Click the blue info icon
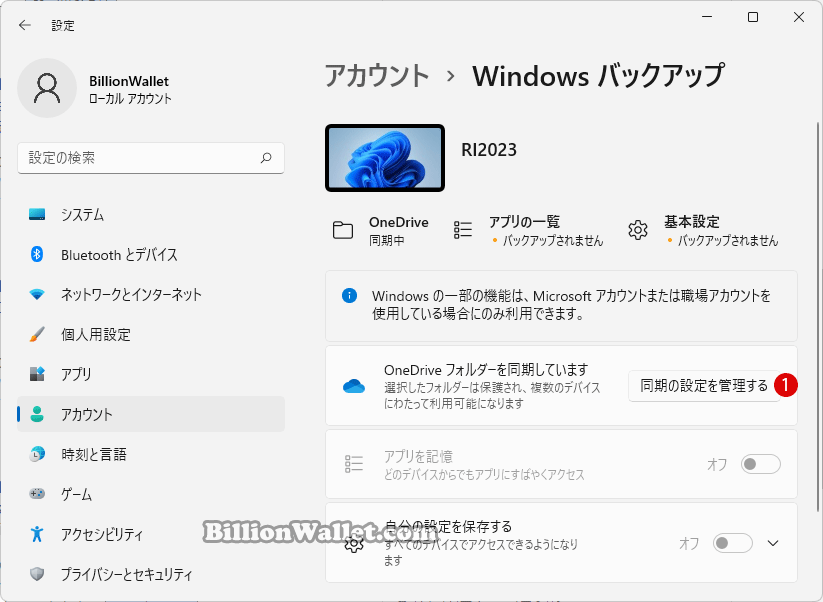823x602 pixels. tap(350, 295)
